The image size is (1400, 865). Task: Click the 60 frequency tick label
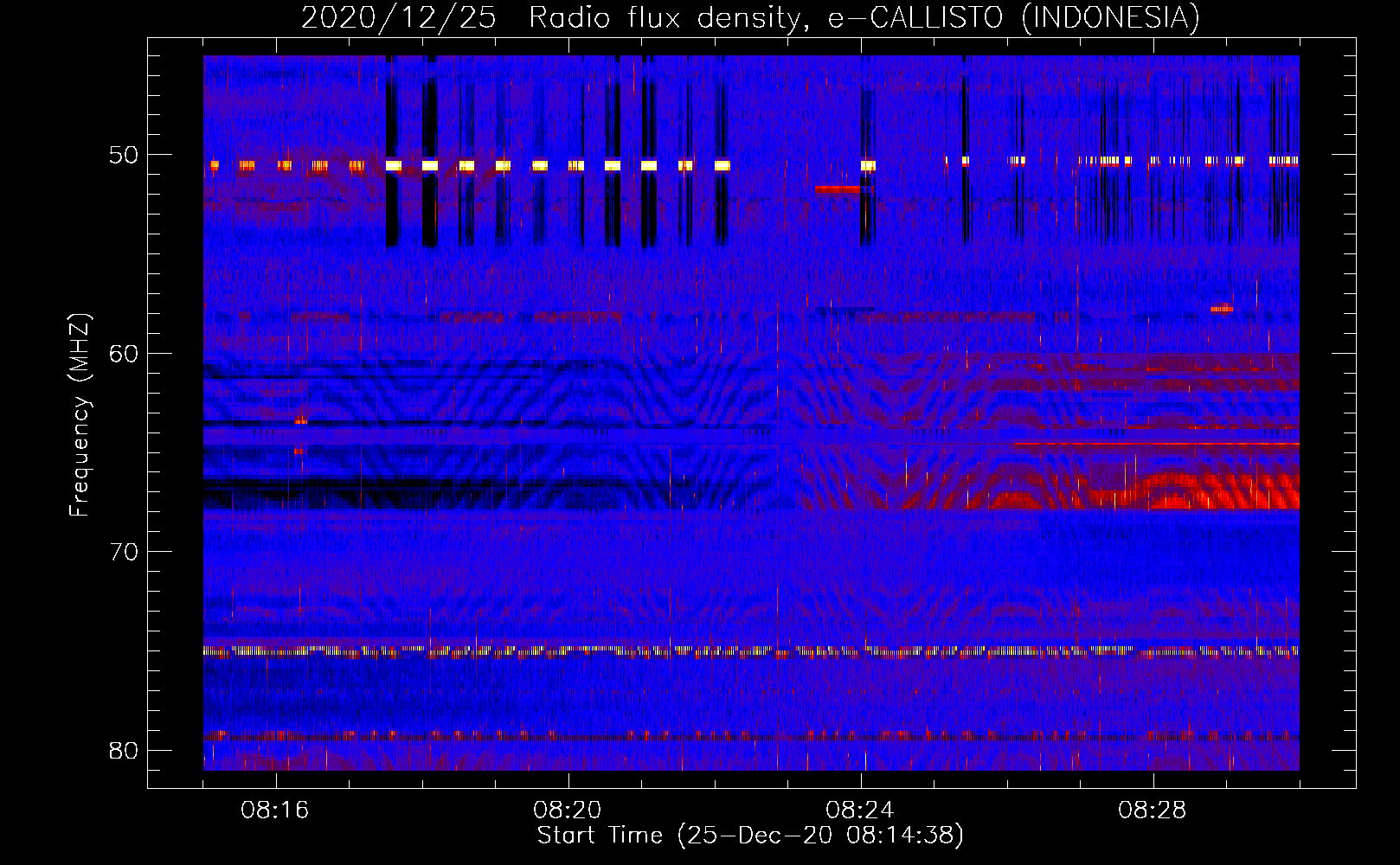124,354
